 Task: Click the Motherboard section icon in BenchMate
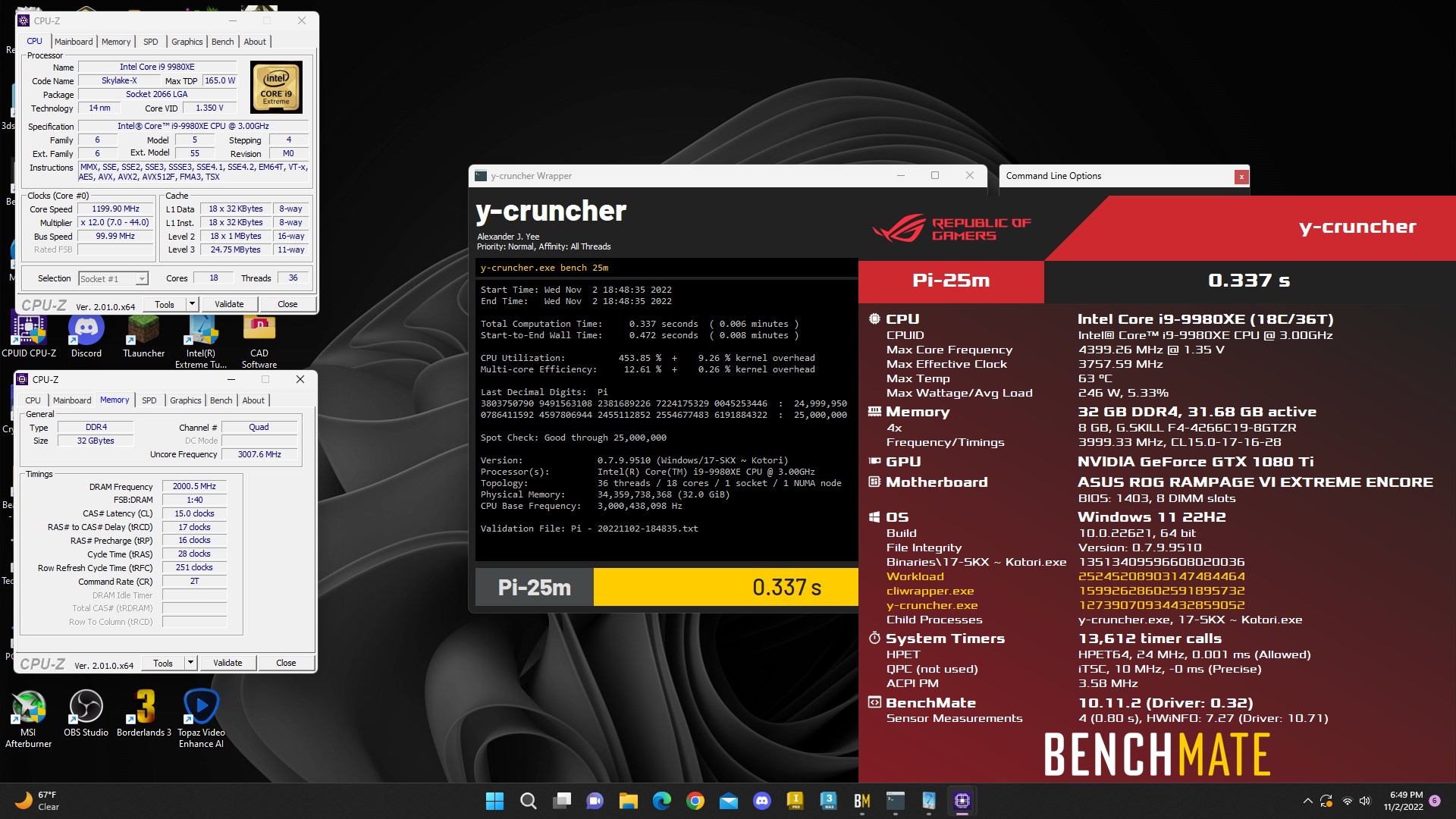click(874, 482)
